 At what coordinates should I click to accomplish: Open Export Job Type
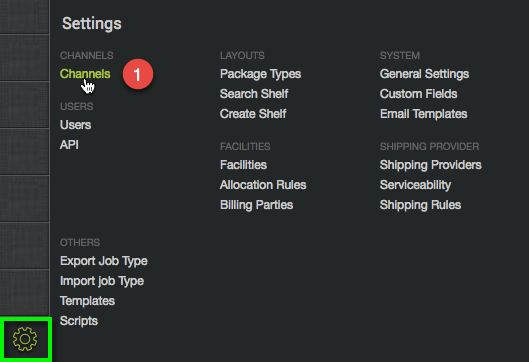pos(104,261)
